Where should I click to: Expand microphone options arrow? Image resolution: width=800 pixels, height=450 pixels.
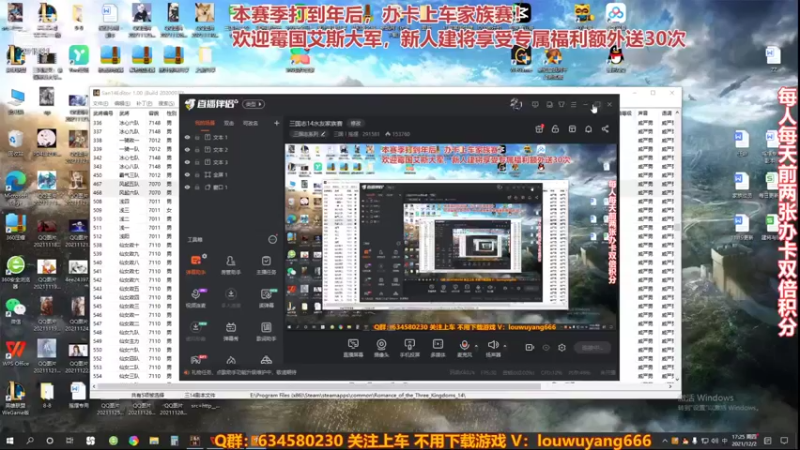[x=477, y=346]
